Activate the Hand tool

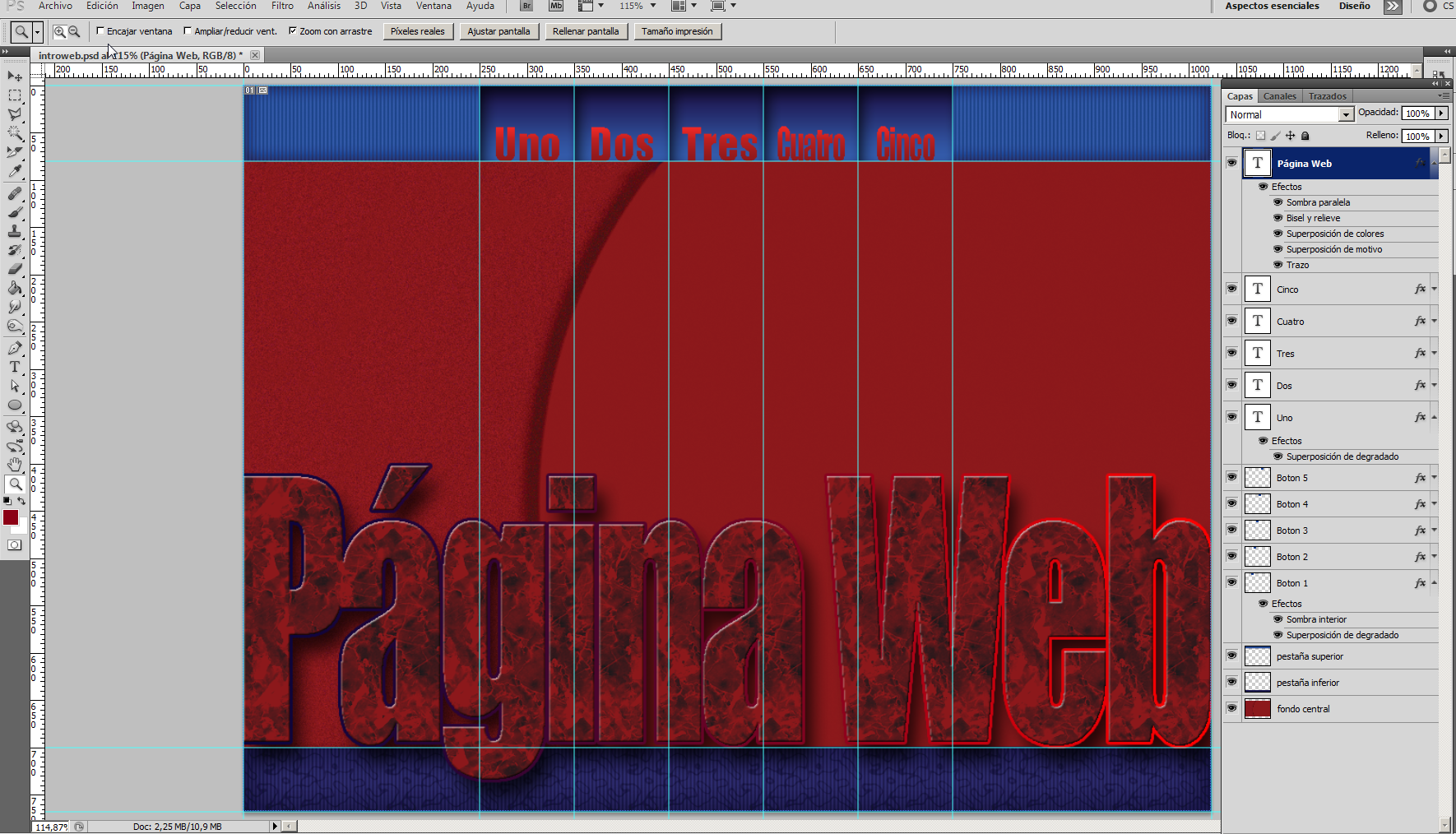click(x=15, y=466)
